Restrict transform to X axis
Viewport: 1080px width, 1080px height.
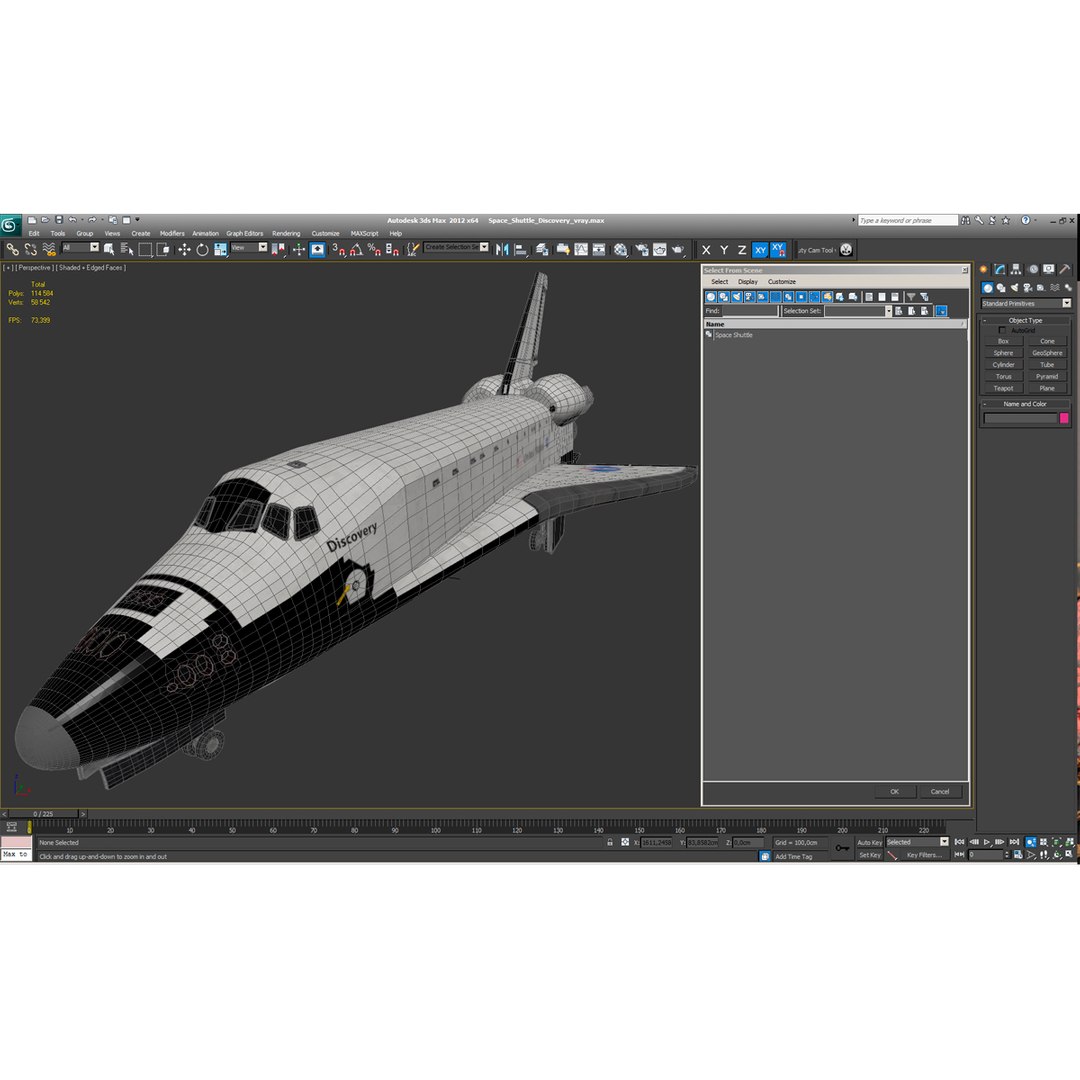706,250
